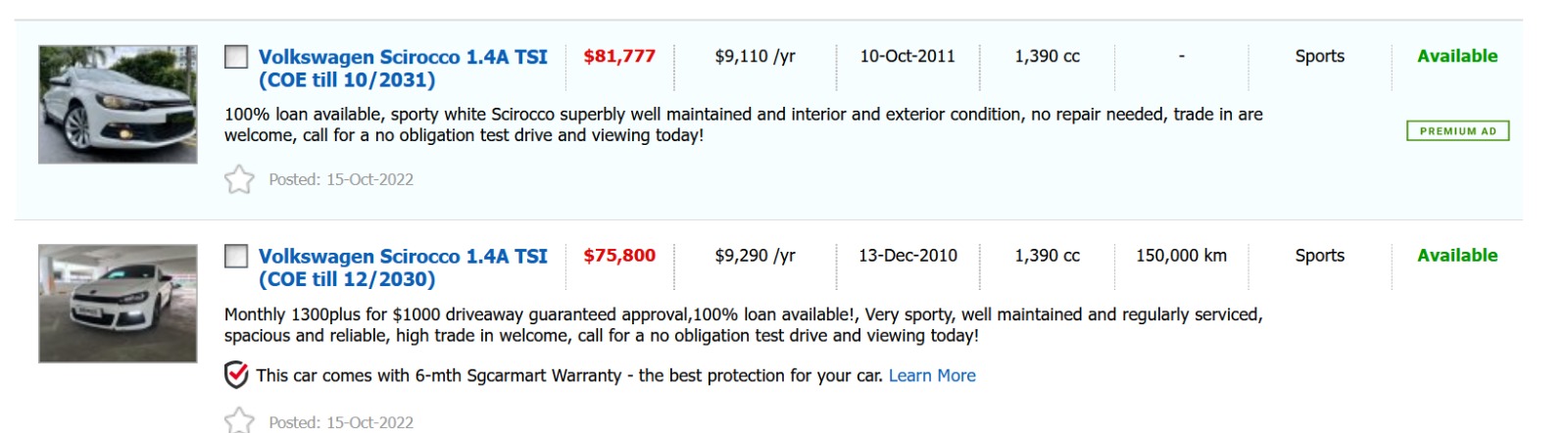The image size is (1568, 433).
Task: Click the $81,777 price
Action: click(x=619, y=57)
